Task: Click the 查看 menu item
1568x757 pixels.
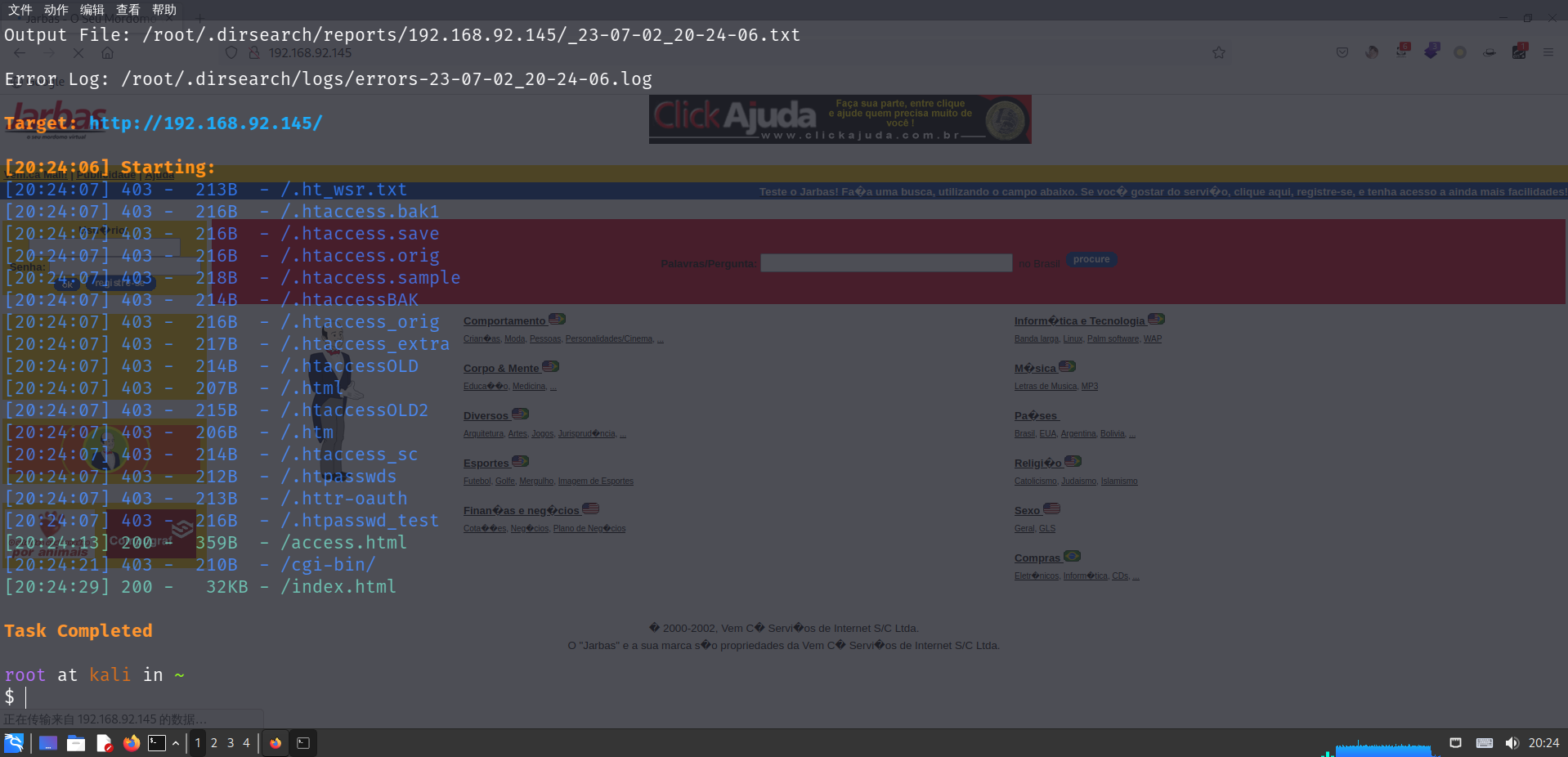Action: click(128, 10)
